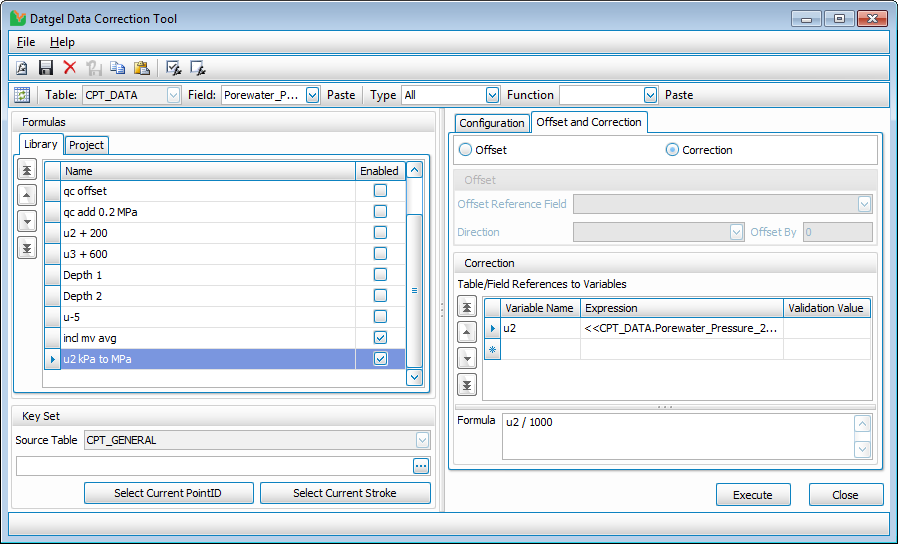This screenshot has width=898, height=544.
Task: Open the Function dropdown
Action: coord(650,95)
